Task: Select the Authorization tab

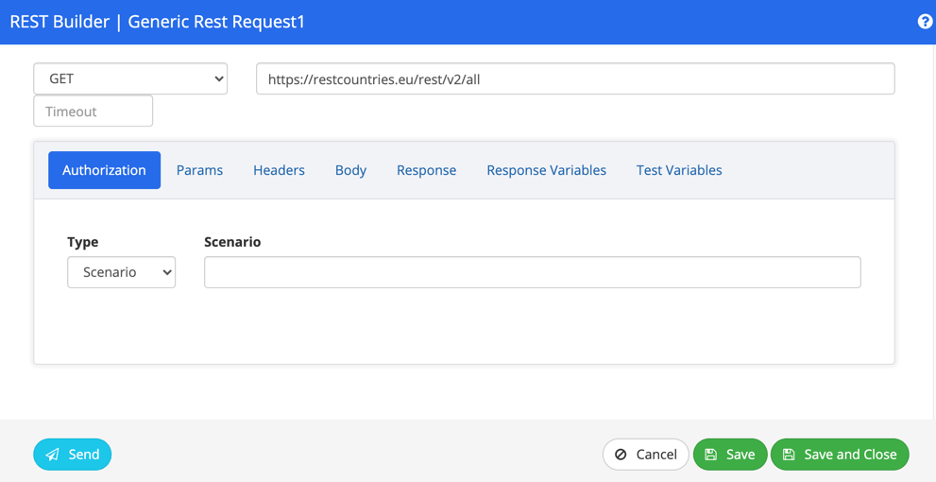Action: [104, 170]
